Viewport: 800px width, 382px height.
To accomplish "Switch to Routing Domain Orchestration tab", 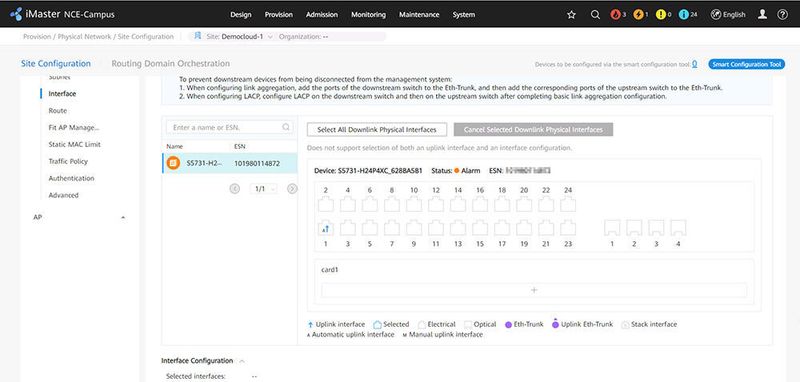I will click(x=170, y=64).
